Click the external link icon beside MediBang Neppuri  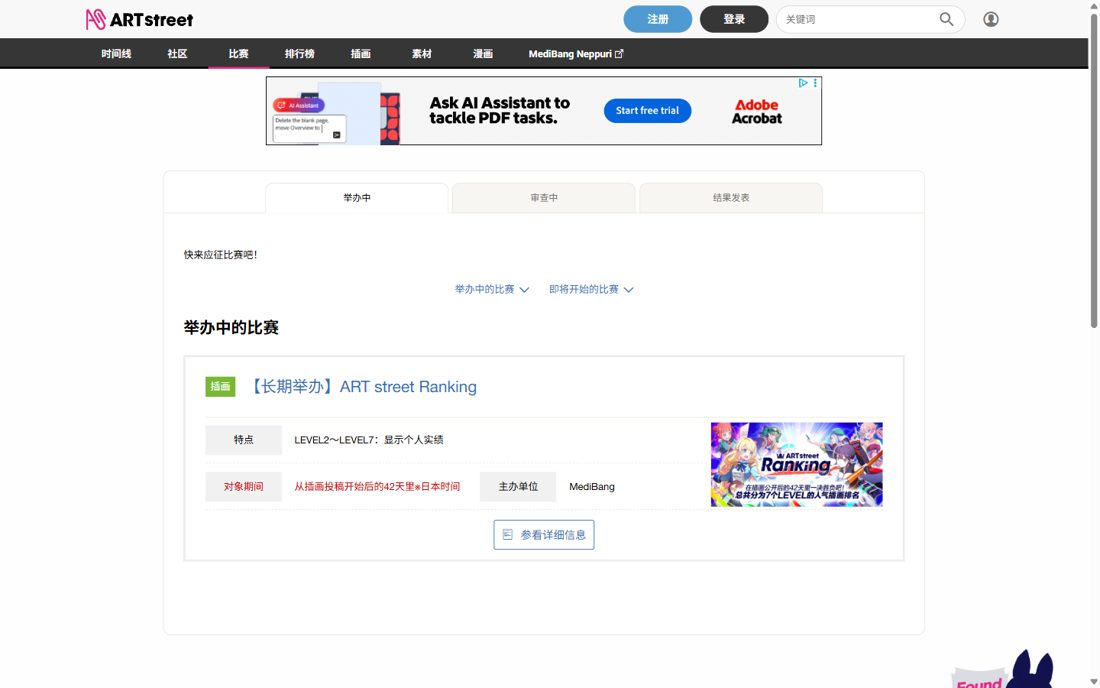pos(619,54)
